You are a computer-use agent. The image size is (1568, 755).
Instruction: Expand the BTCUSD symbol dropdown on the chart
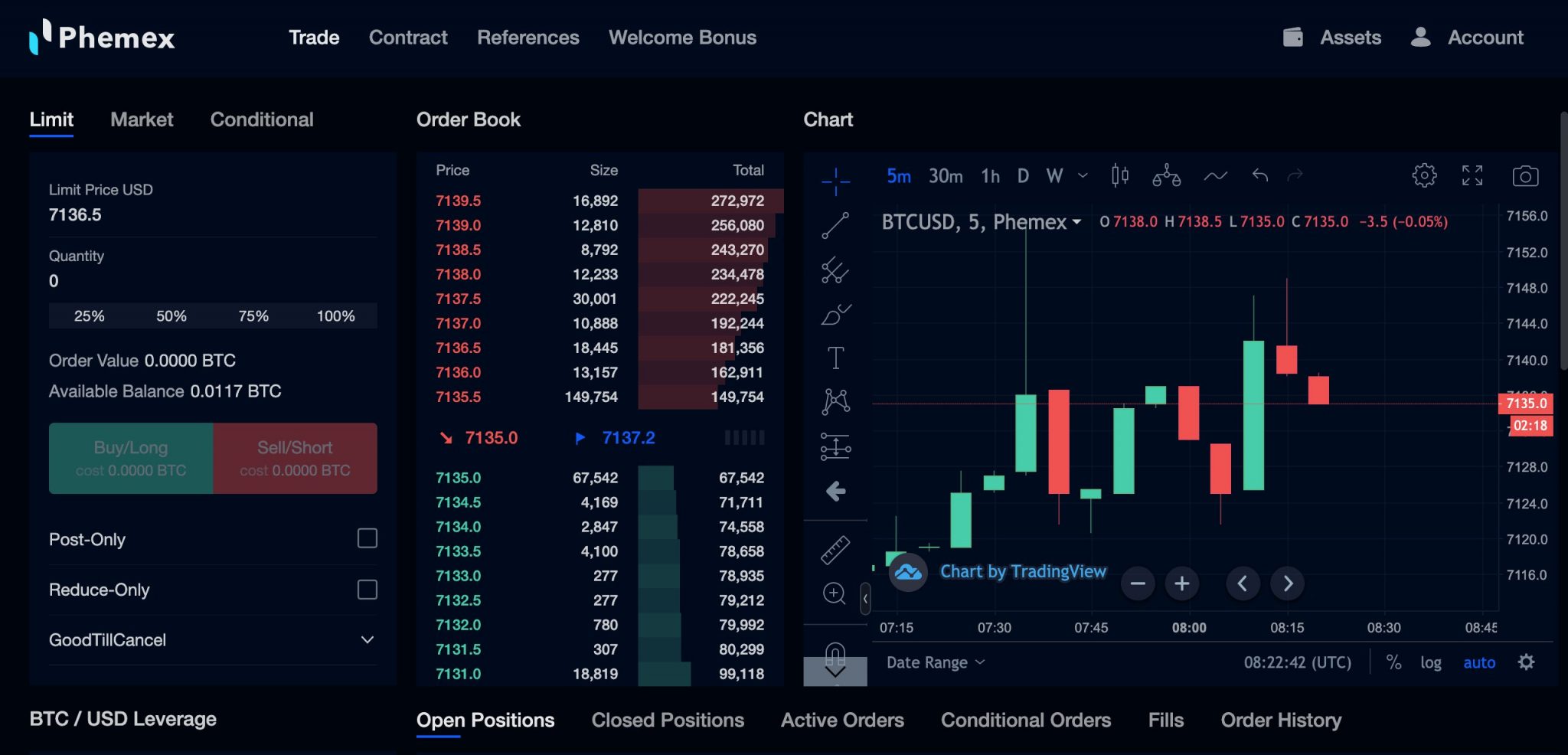1076,222
